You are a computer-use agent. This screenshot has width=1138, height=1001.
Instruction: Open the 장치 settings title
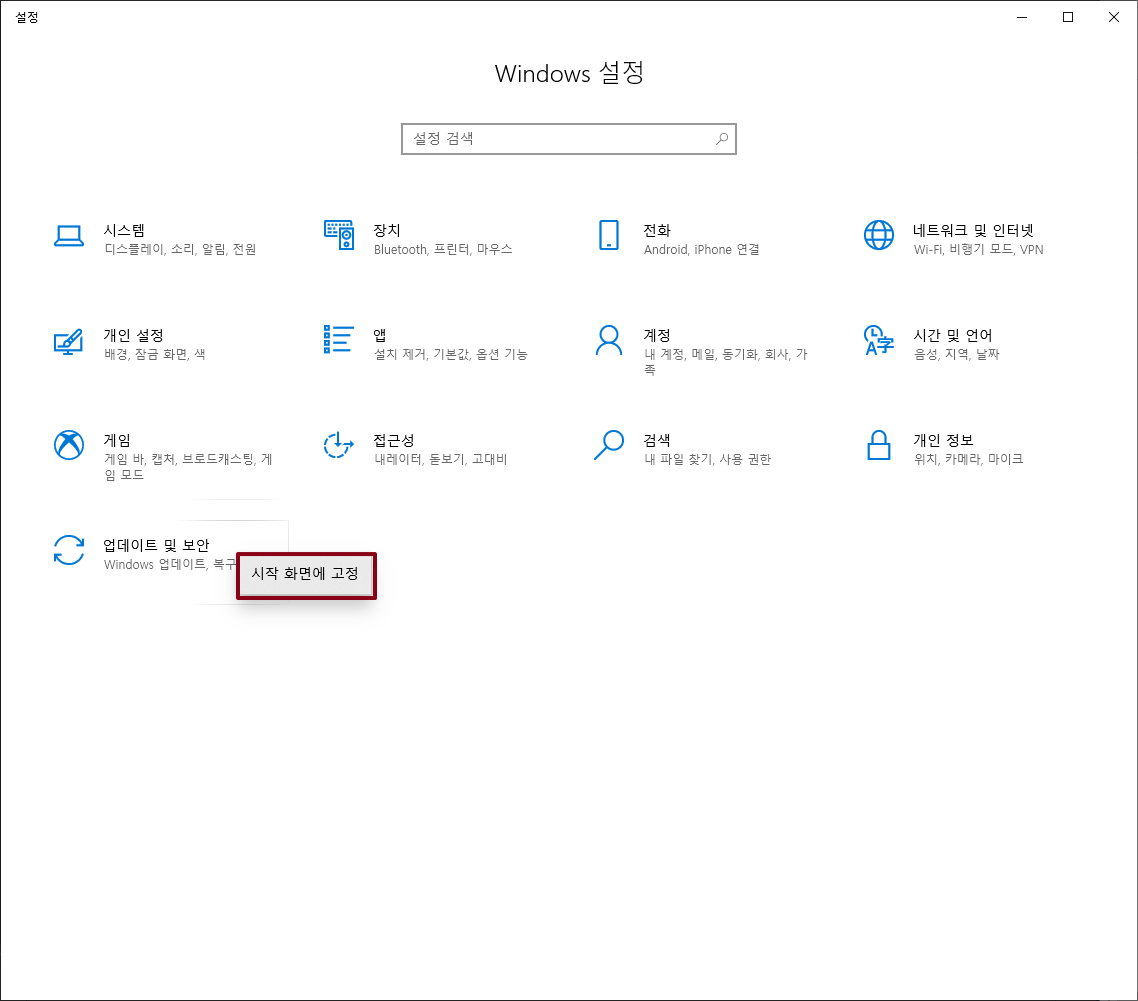pos(387,230)
